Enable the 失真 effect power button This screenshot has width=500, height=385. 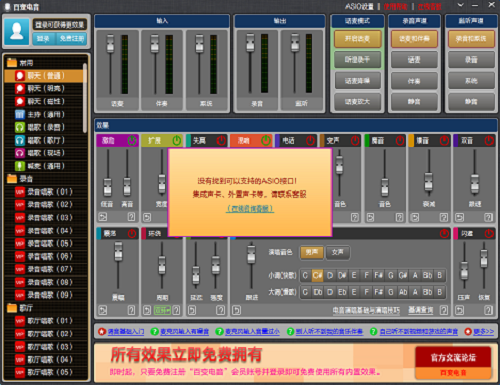click(221, 141)
